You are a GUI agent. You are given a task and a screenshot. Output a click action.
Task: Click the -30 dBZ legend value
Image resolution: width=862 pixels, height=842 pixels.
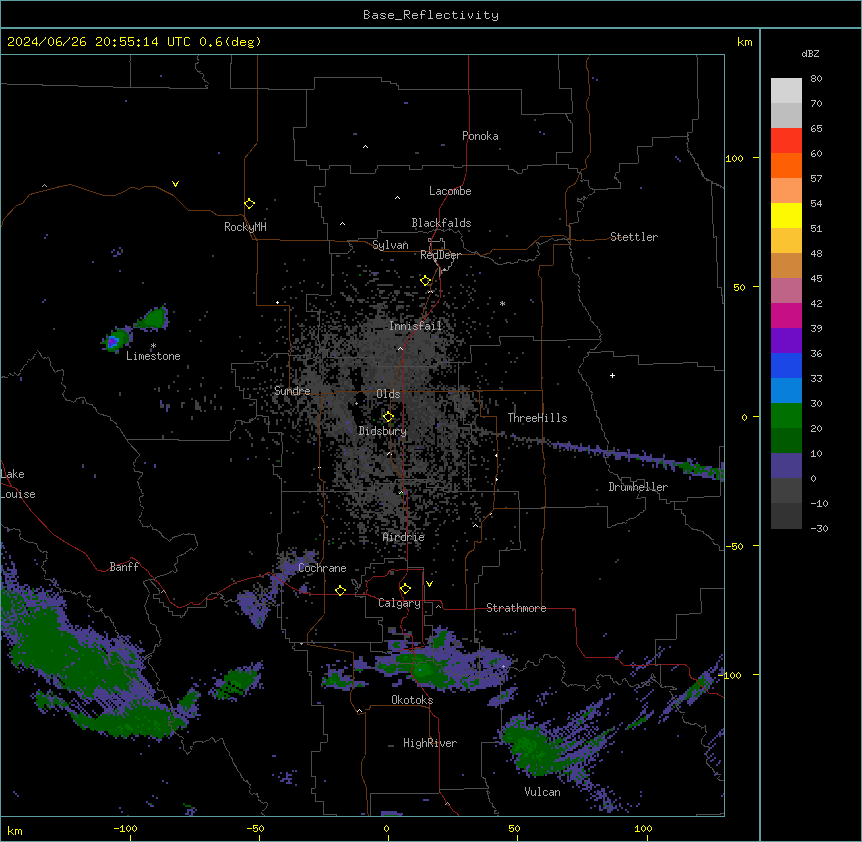tap(819, 528)
